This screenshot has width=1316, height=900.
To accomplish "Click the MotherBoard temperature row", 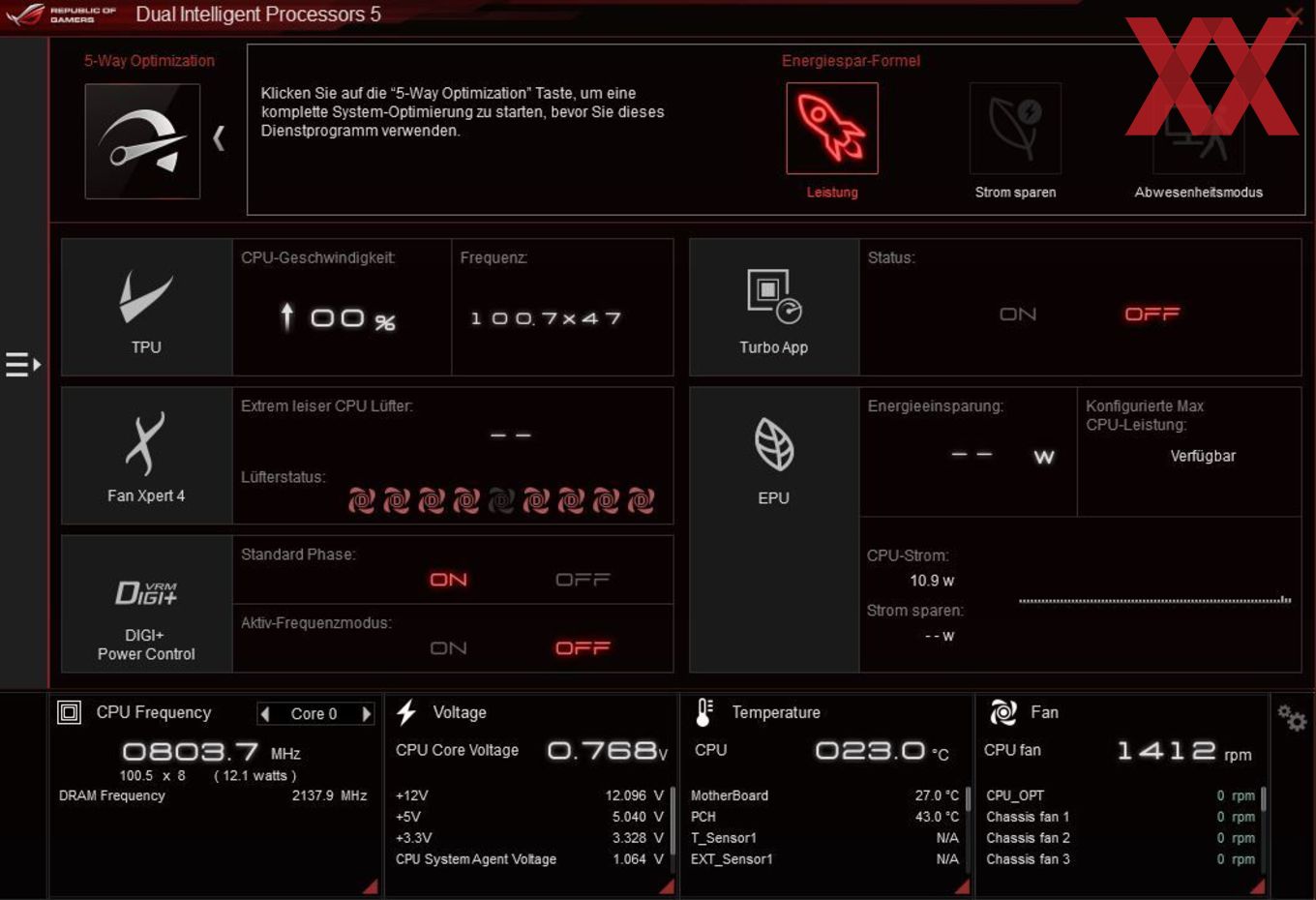I will click(x=825, y=795).
